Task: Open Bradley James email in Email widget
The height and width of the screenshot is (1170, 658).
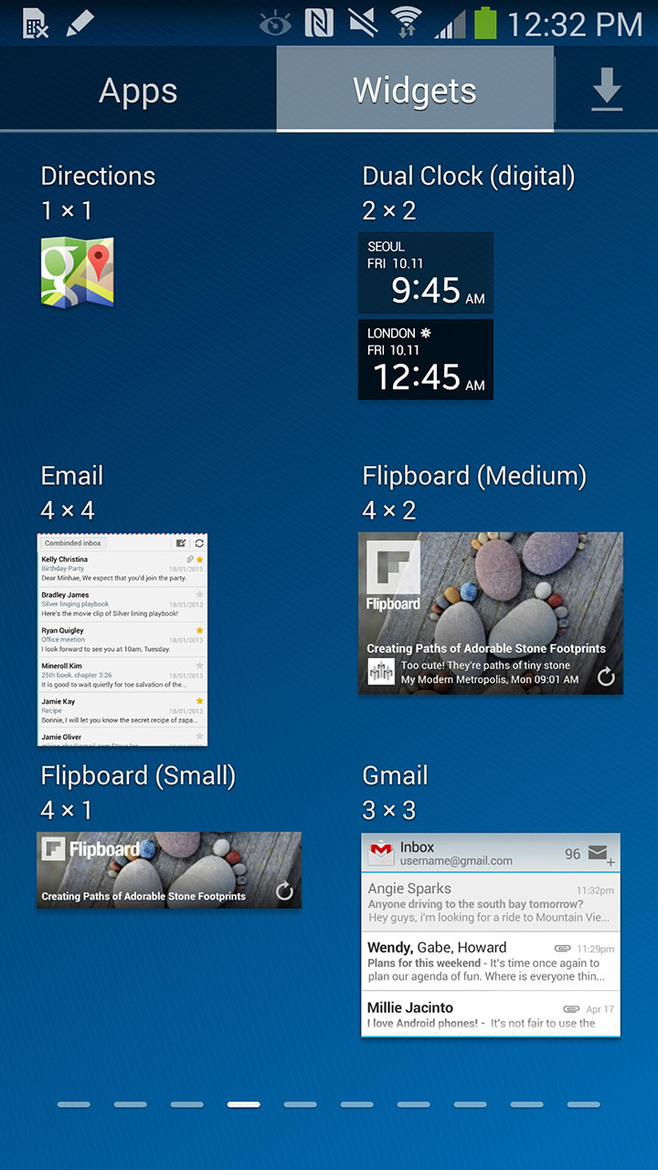Action: pos(122,604)
